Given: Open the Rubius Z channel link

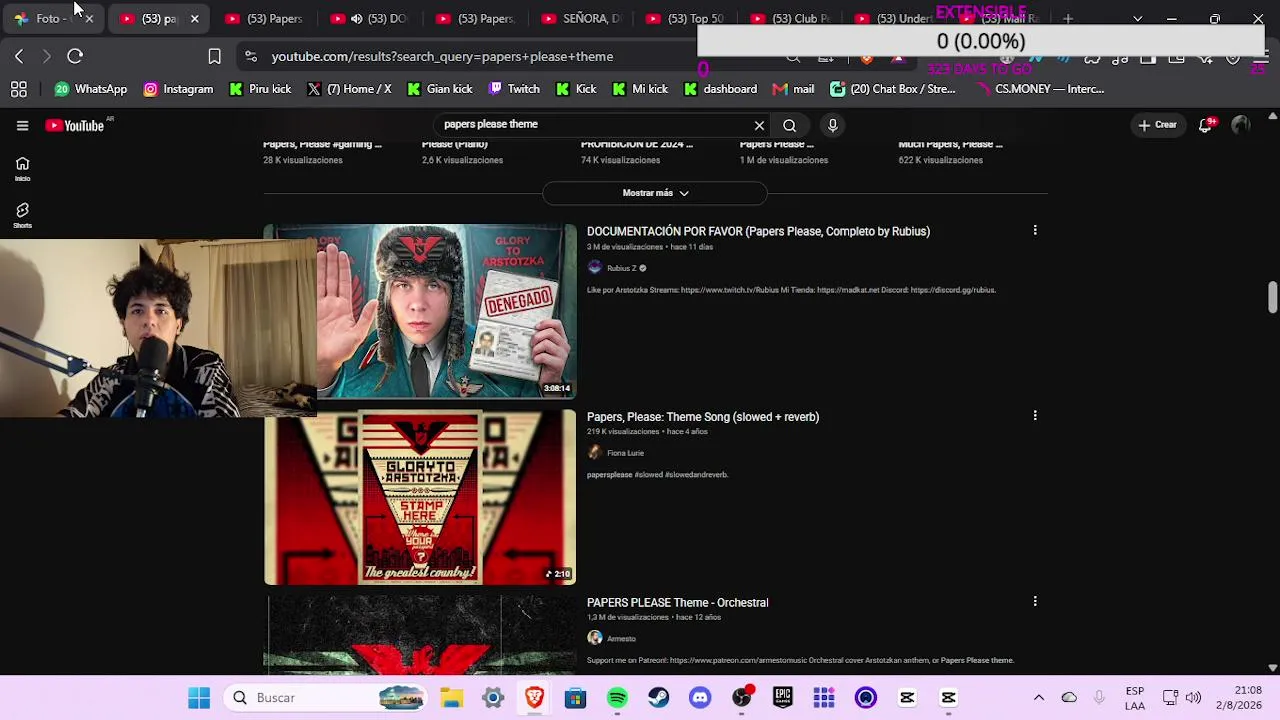Looking at the screenshot, I should pyautogui.click(x=617, y=268).
